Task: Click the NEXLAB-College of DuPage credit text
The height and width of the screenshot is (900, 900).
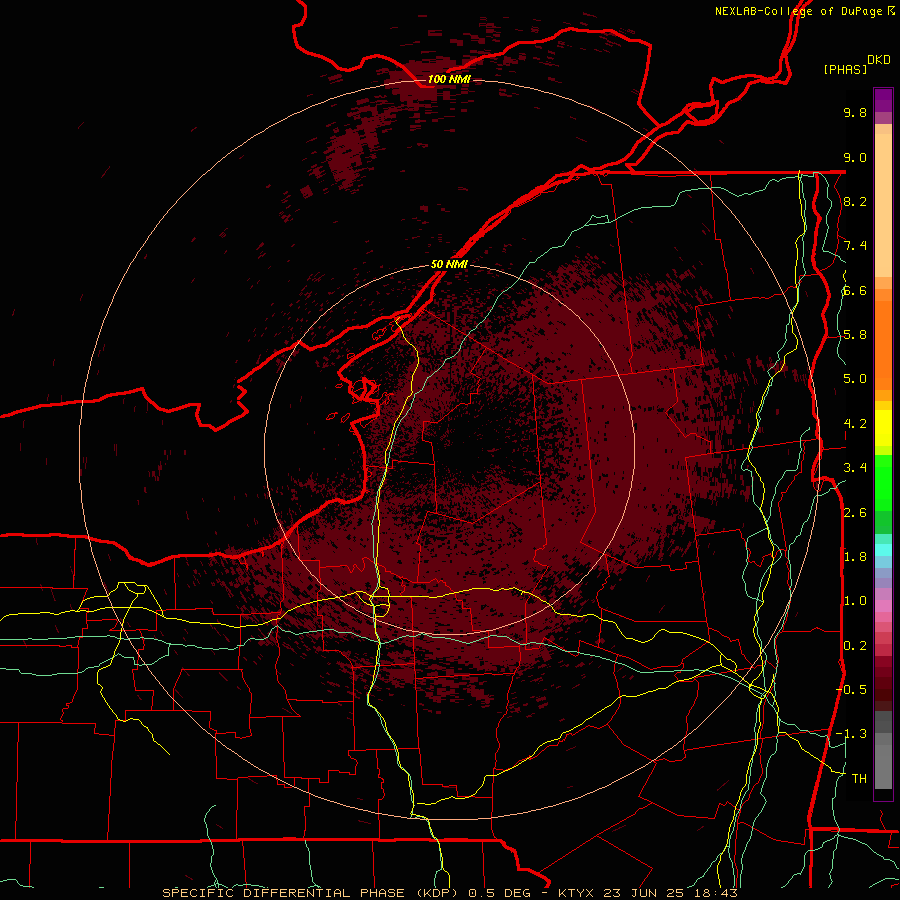Action: pyautogui.click(x=798, y=11)
